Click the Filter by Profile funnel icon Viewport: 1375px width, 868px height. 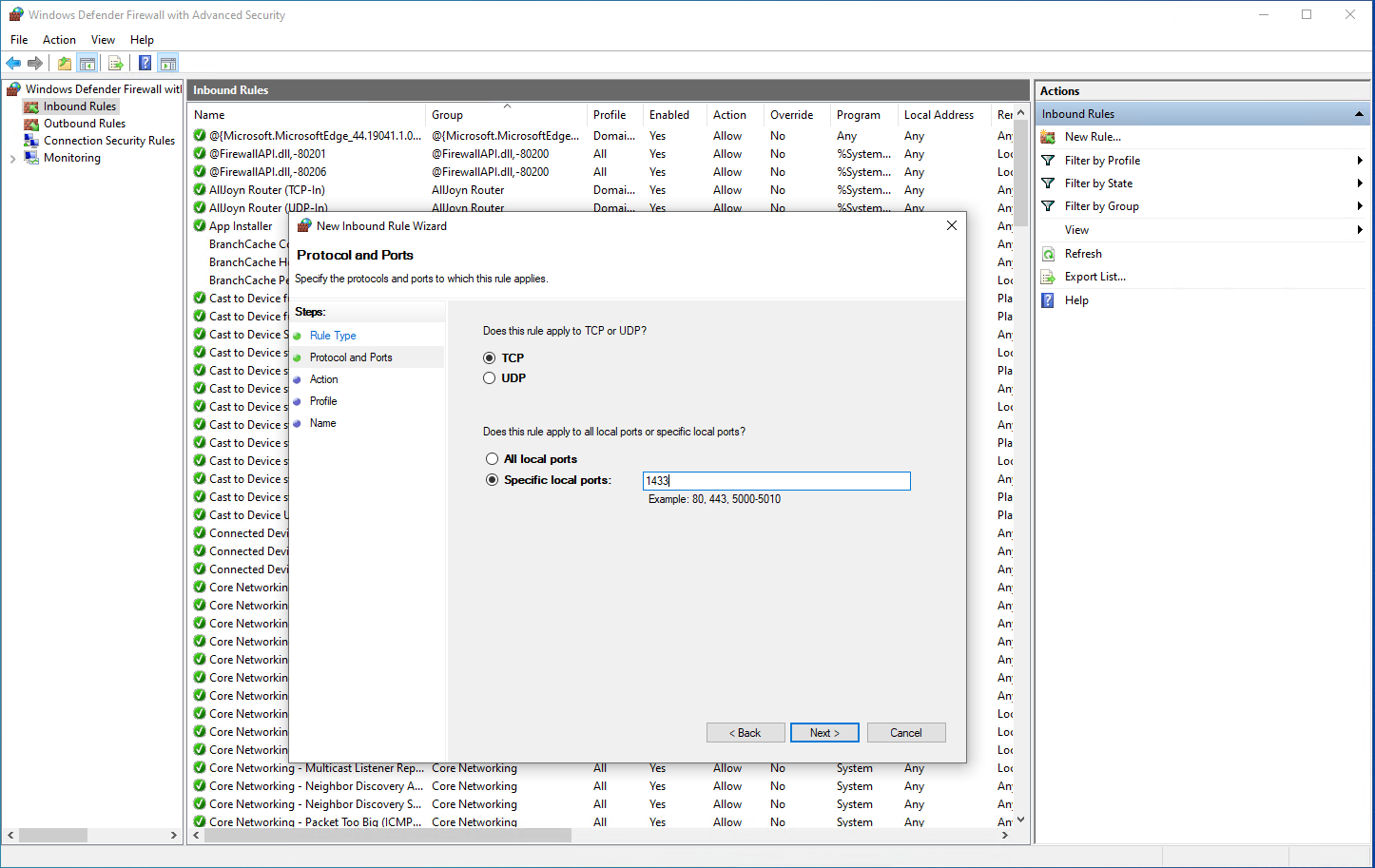(x=1048, y=161)
